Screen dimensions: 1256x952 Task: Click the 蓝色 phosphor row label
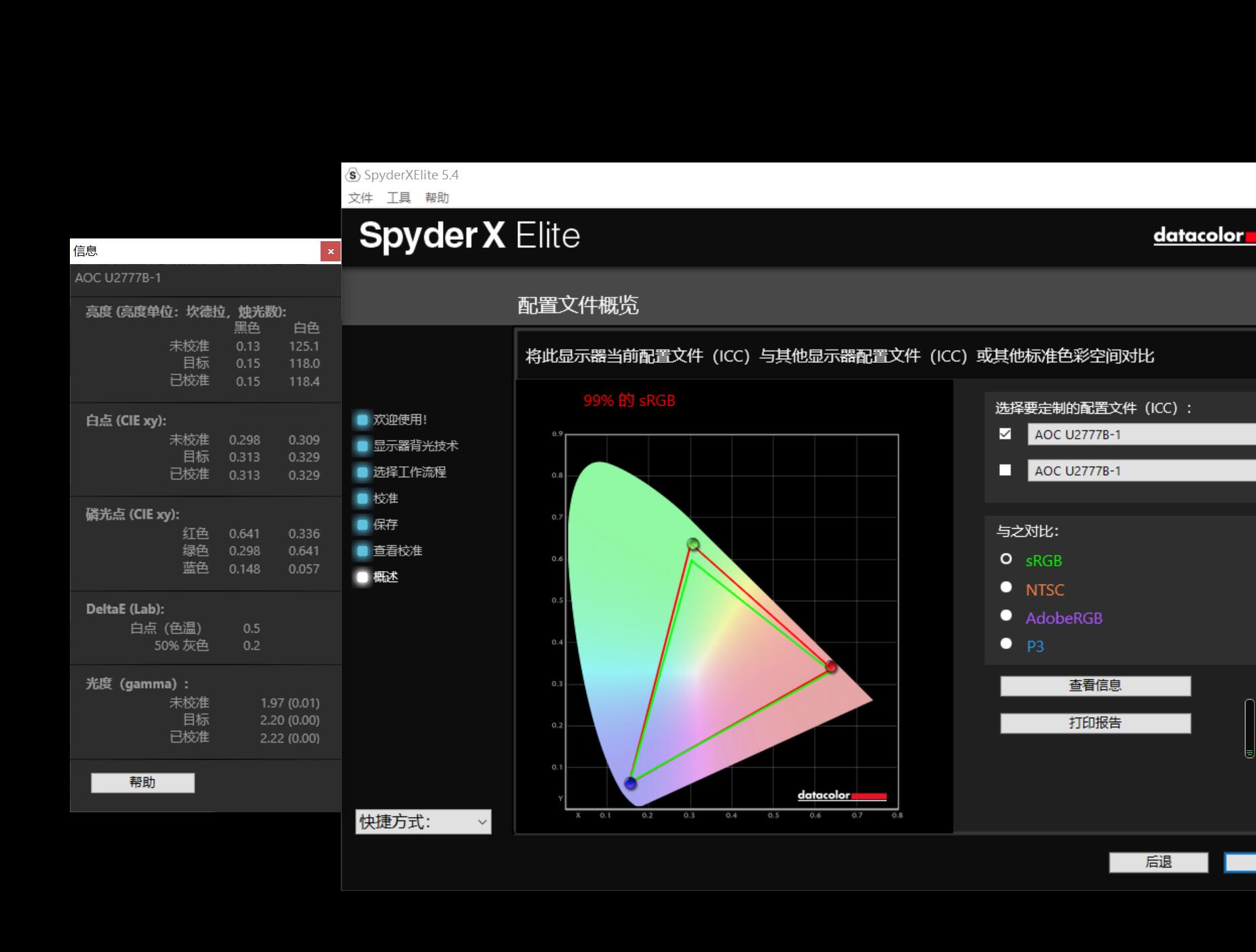[x=196, y=568]
